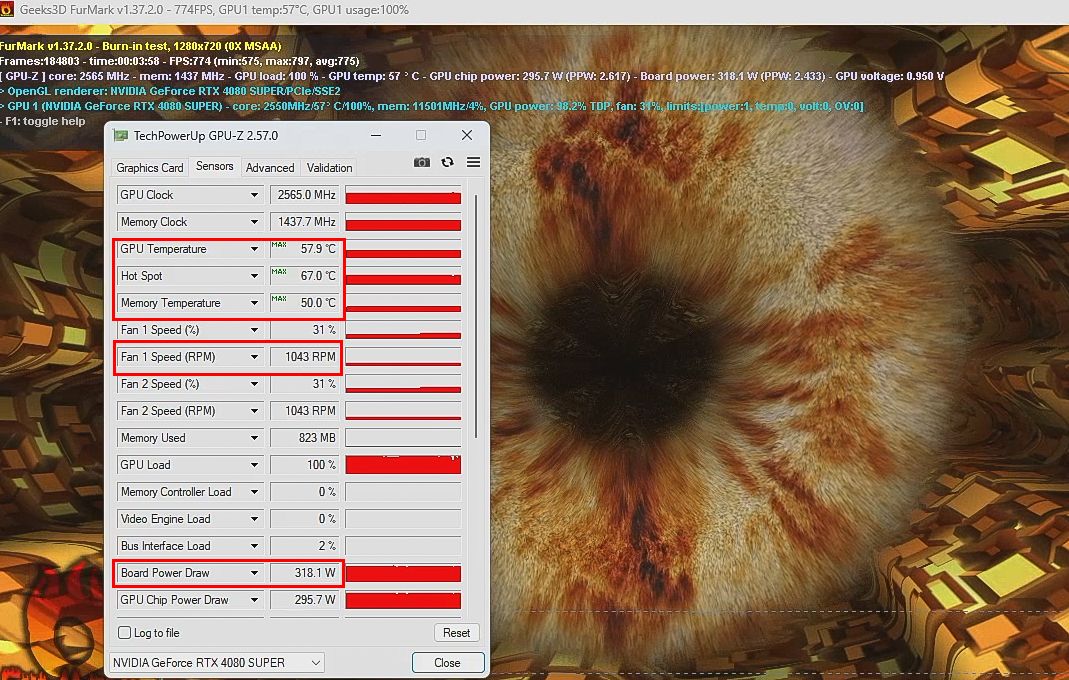The image size is (1069, 680).
Task: Click the Board Power Draw history graph
Action: point(403,573)
